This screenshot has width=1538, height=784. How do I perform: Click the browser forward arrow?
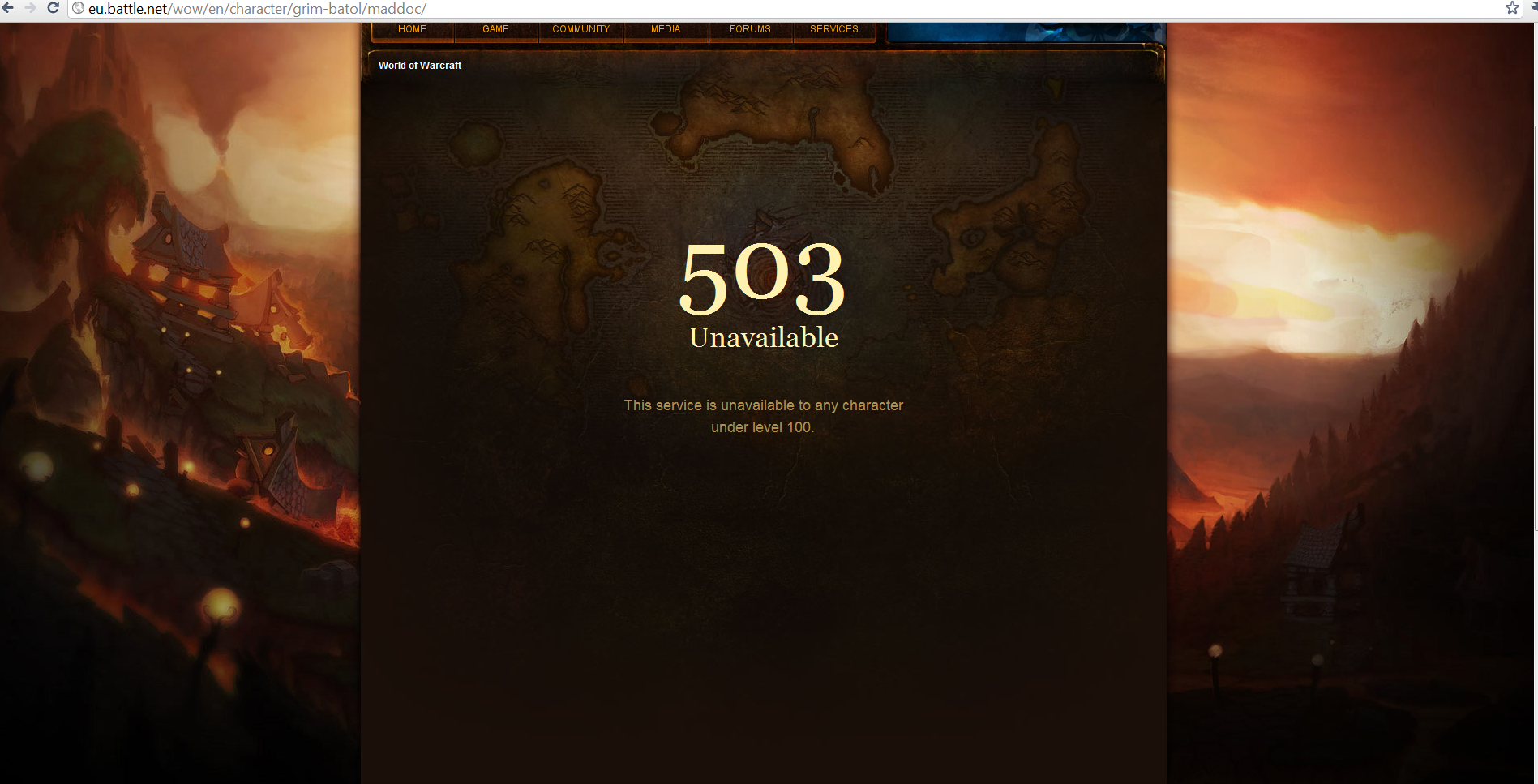(x=31, y=8)
